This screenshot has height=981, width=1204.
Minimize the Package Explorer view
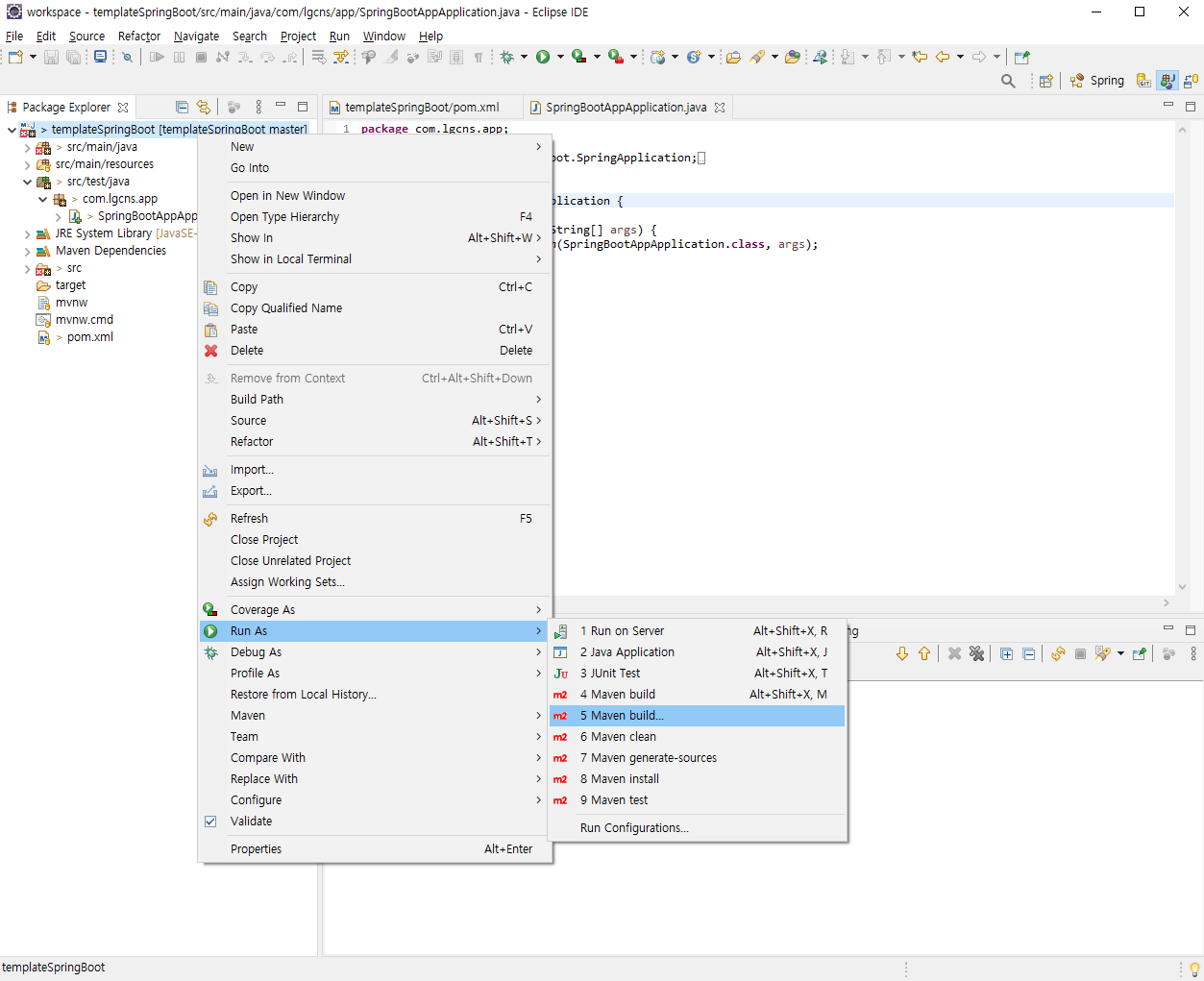click(281, 106)
